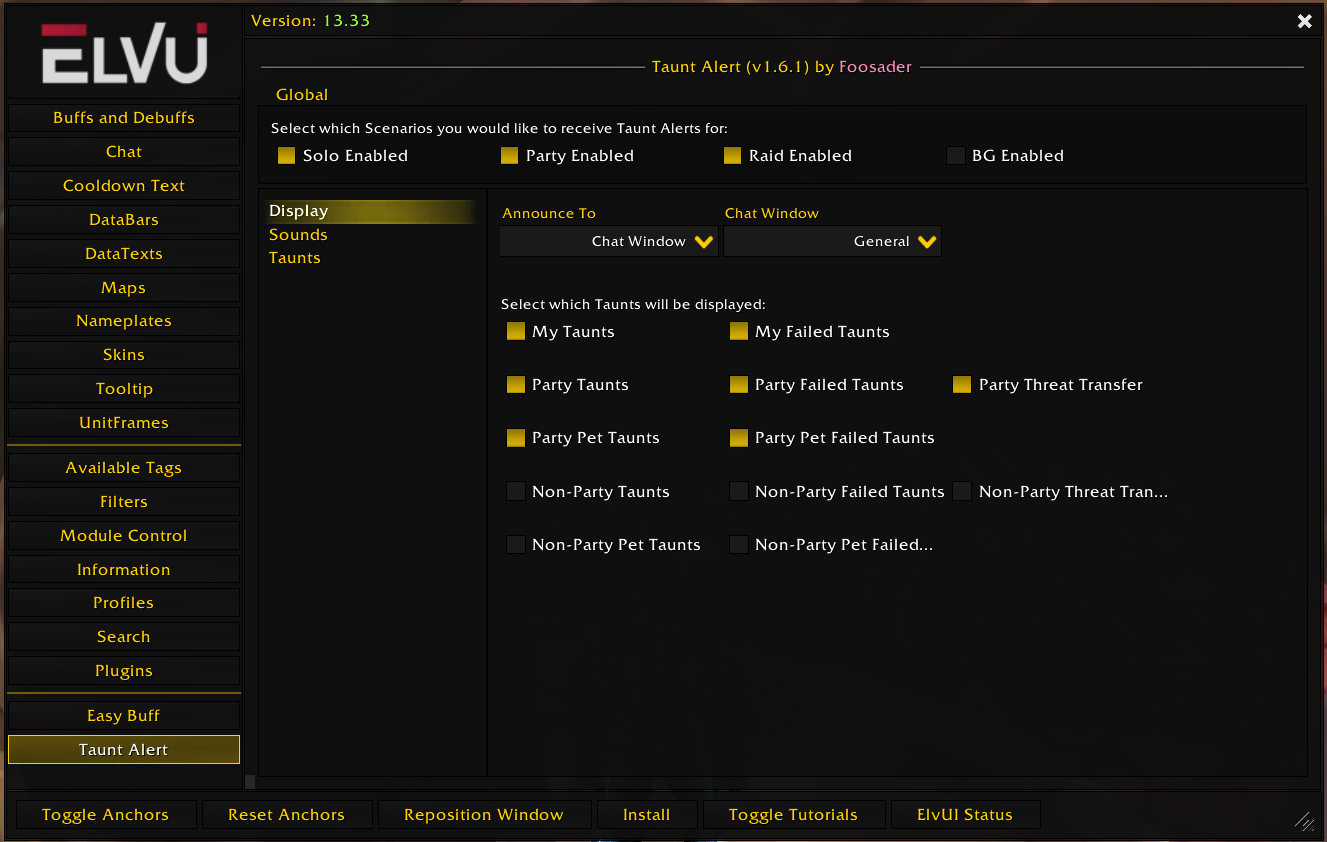1327x842 pixels.
Task: Click Toggle Tutorials button
Action: (793, 815)
